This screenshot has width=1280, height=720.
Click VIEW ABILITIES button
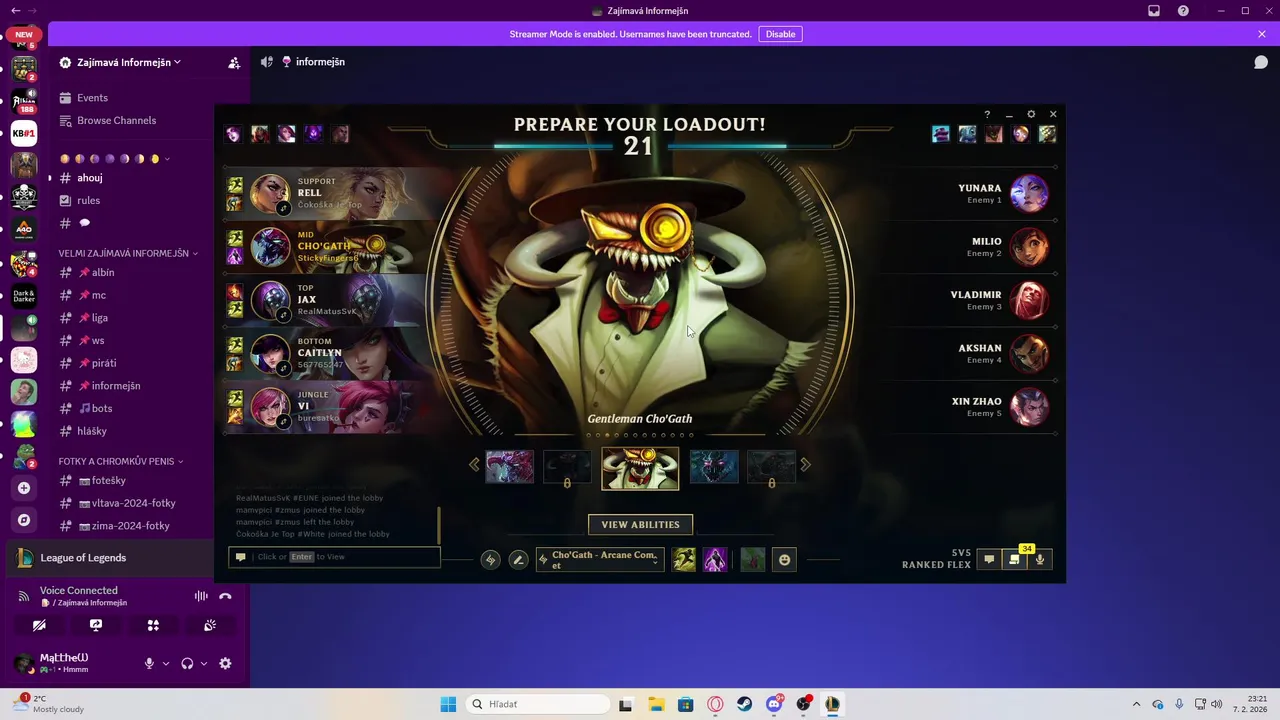pos(640,525)
